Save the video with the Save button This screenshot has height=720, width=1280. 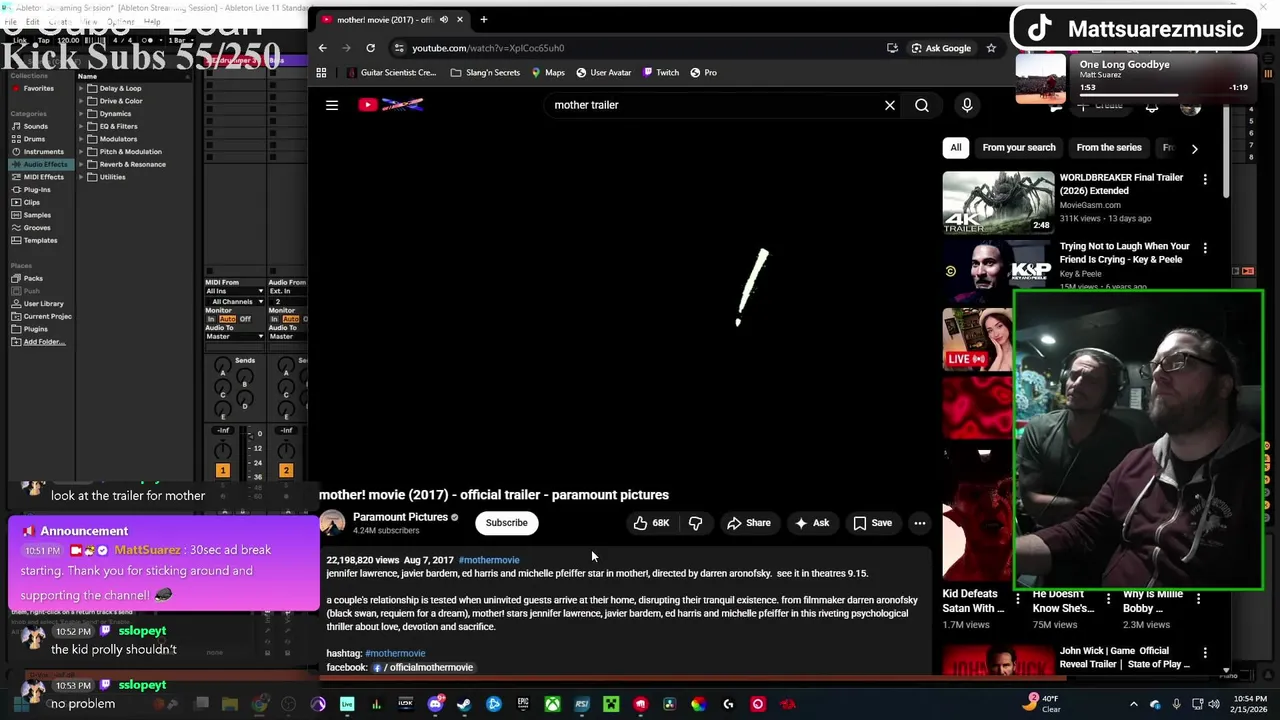click(872, 523)
